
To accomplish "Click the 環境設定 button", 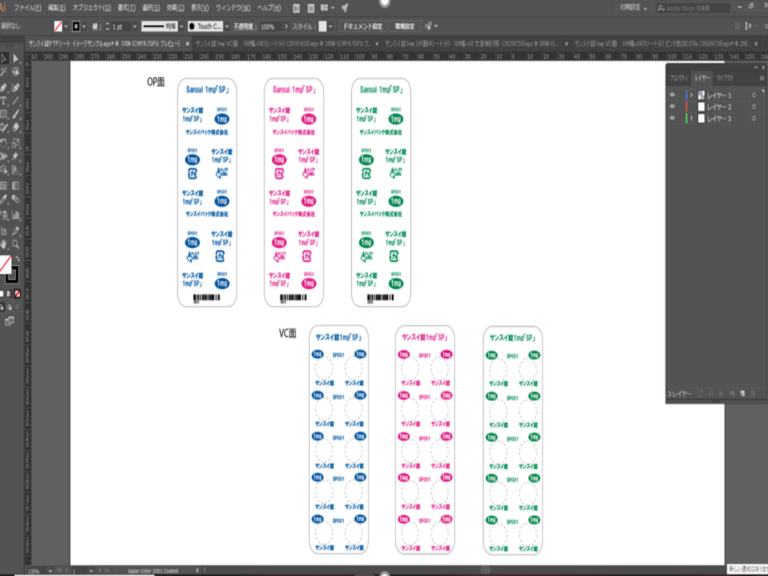I will point(403,25).
